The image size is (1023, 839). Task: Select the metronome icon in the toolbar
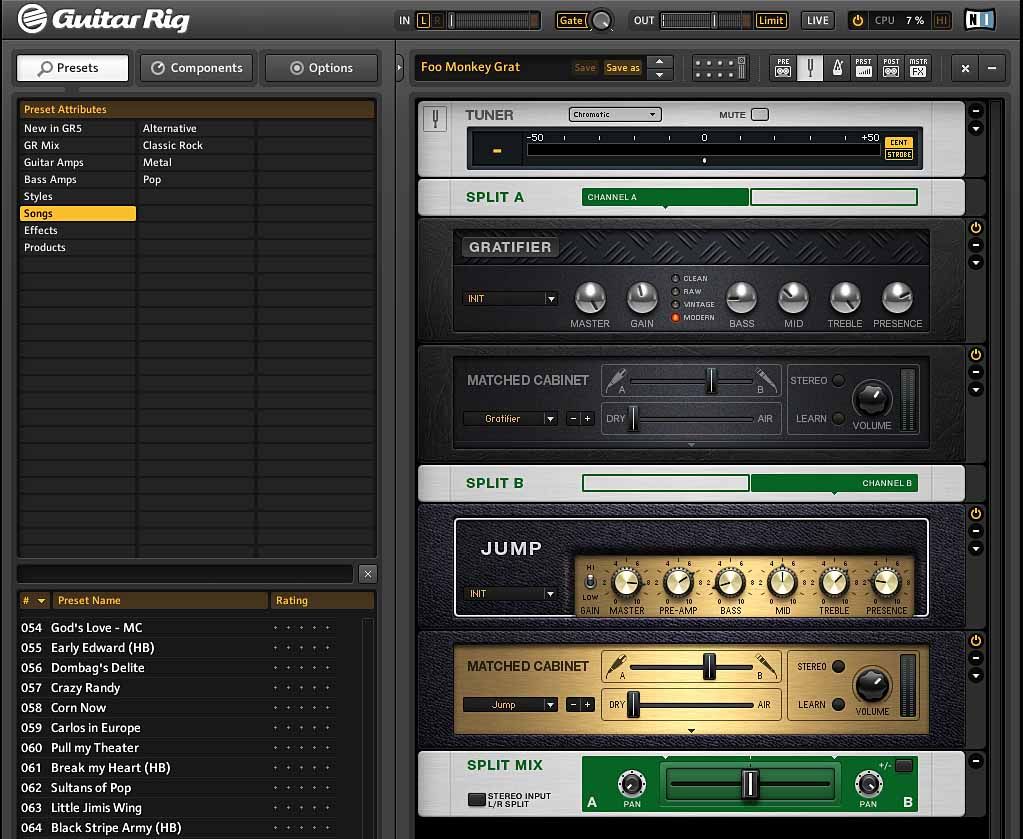pos(838,67)
